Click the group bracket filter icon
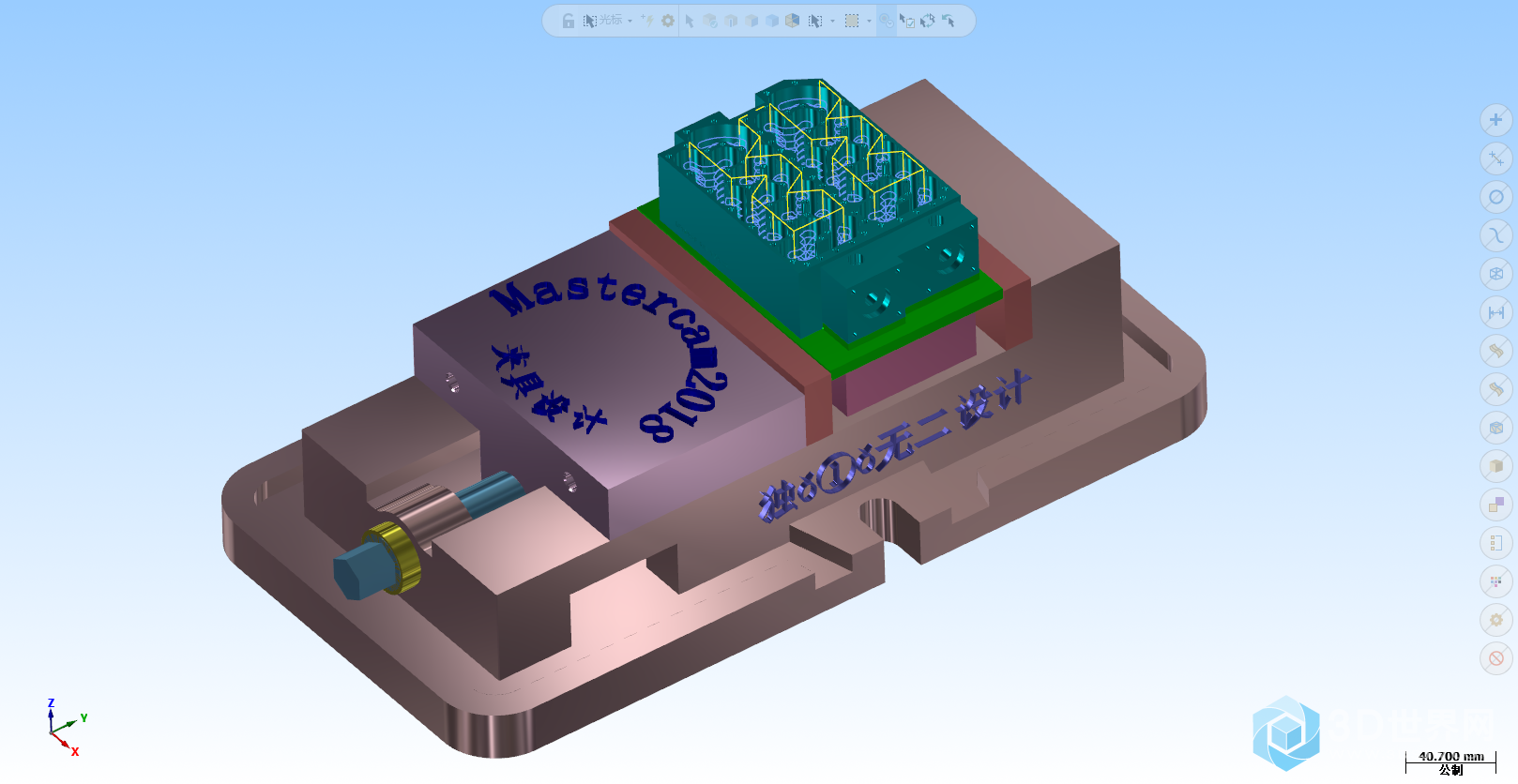This screenshot has height=784, width=1518. [1496, 543]
